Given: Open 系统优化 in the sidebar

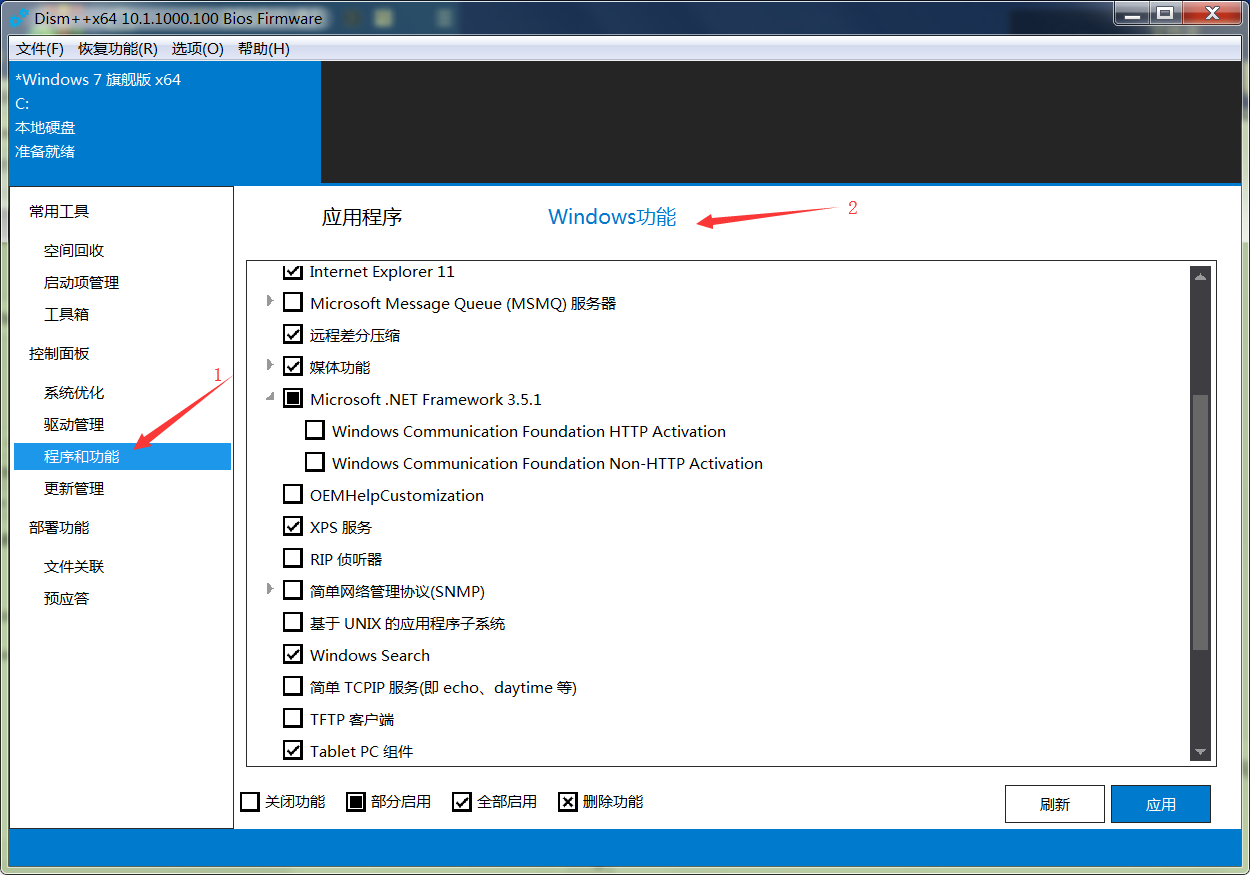Looking at the screenshot, I should point(74,393).
